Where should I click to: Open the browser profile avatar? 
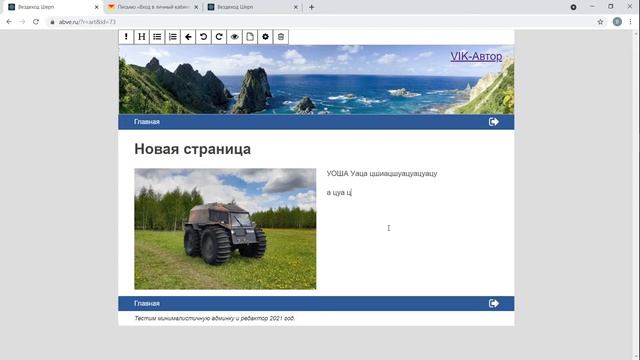point(617,22)
